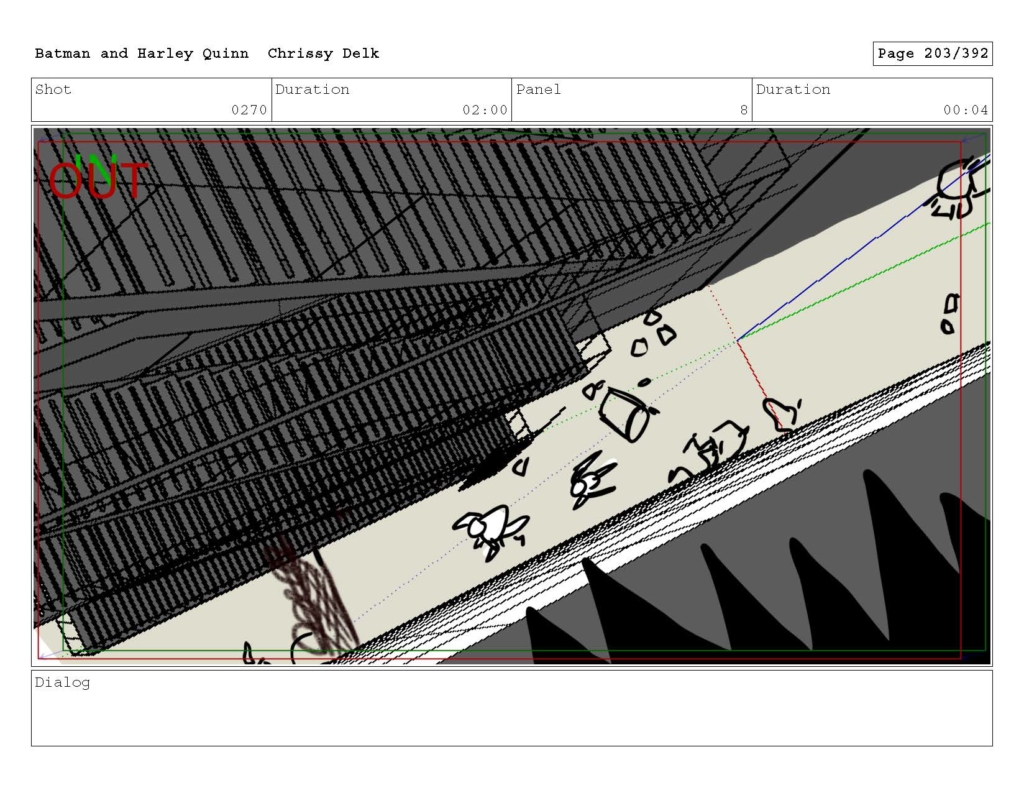Click the shot duration value "02:00"
This screenshot has height=793, width=1024.
[x=485, y=110]
